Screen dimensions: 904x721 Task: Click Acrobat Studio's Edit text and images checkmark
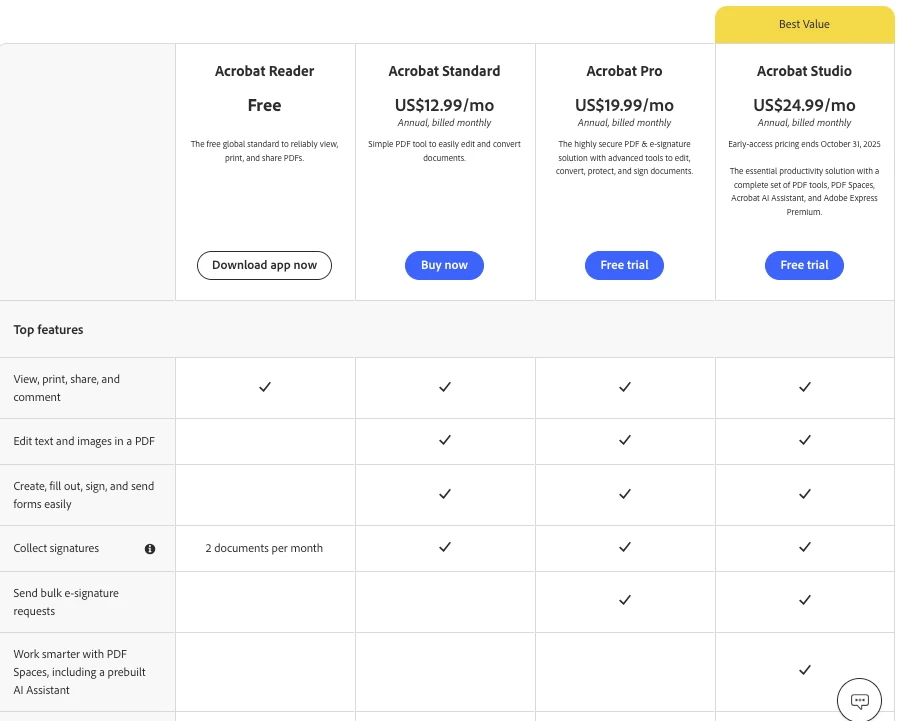coord(805,440)
